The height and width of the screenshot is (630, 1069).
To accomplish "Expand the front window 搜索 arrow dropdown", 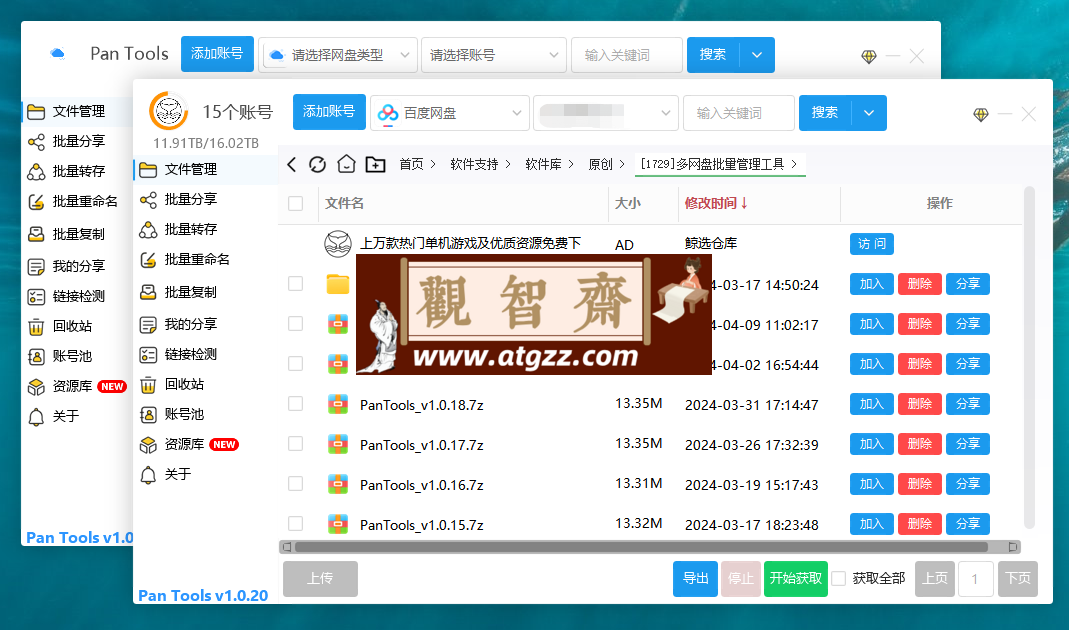I will (x=869, y=113).
